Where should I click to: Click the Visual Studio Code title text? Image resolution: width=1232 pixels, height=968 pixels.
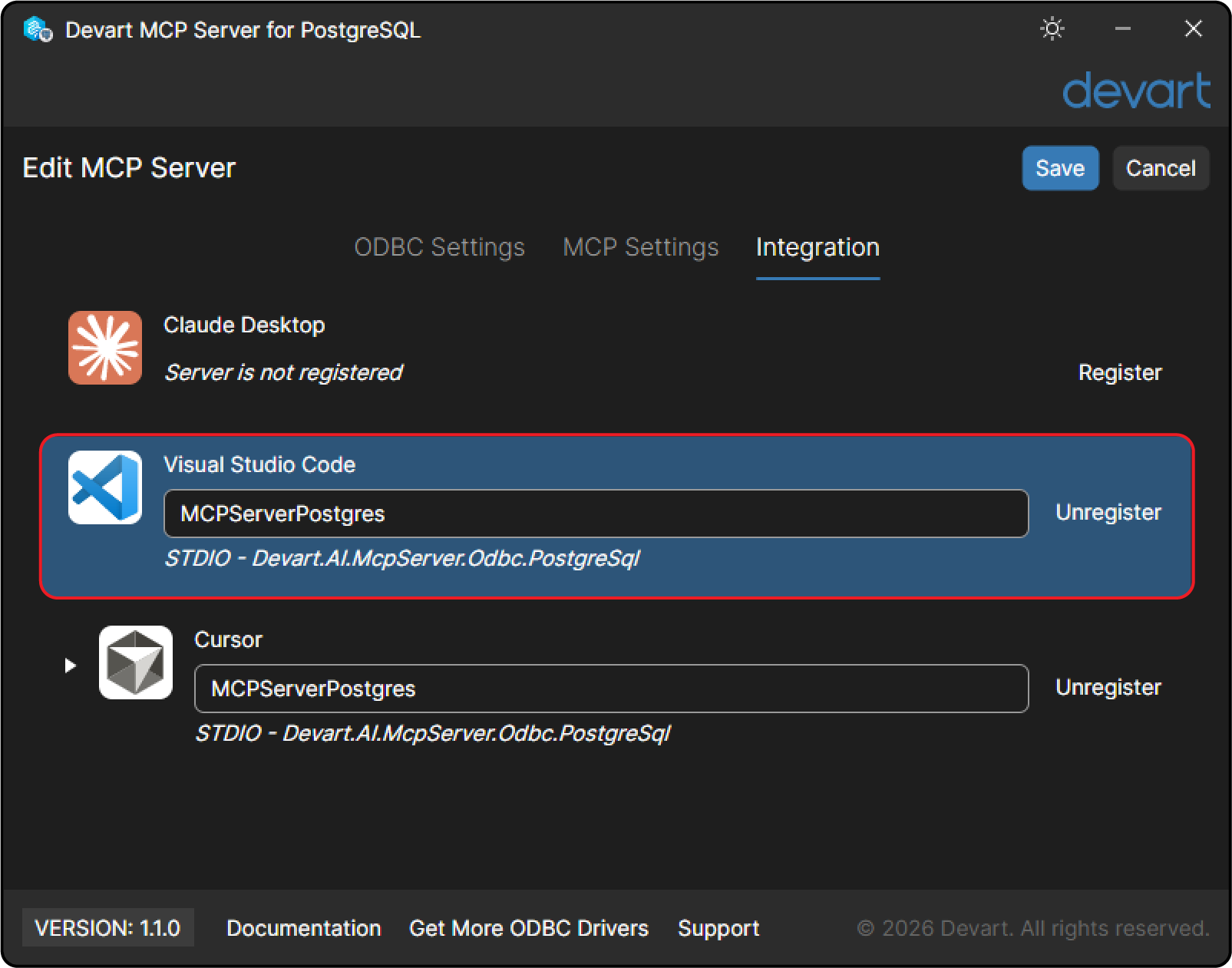259,464
